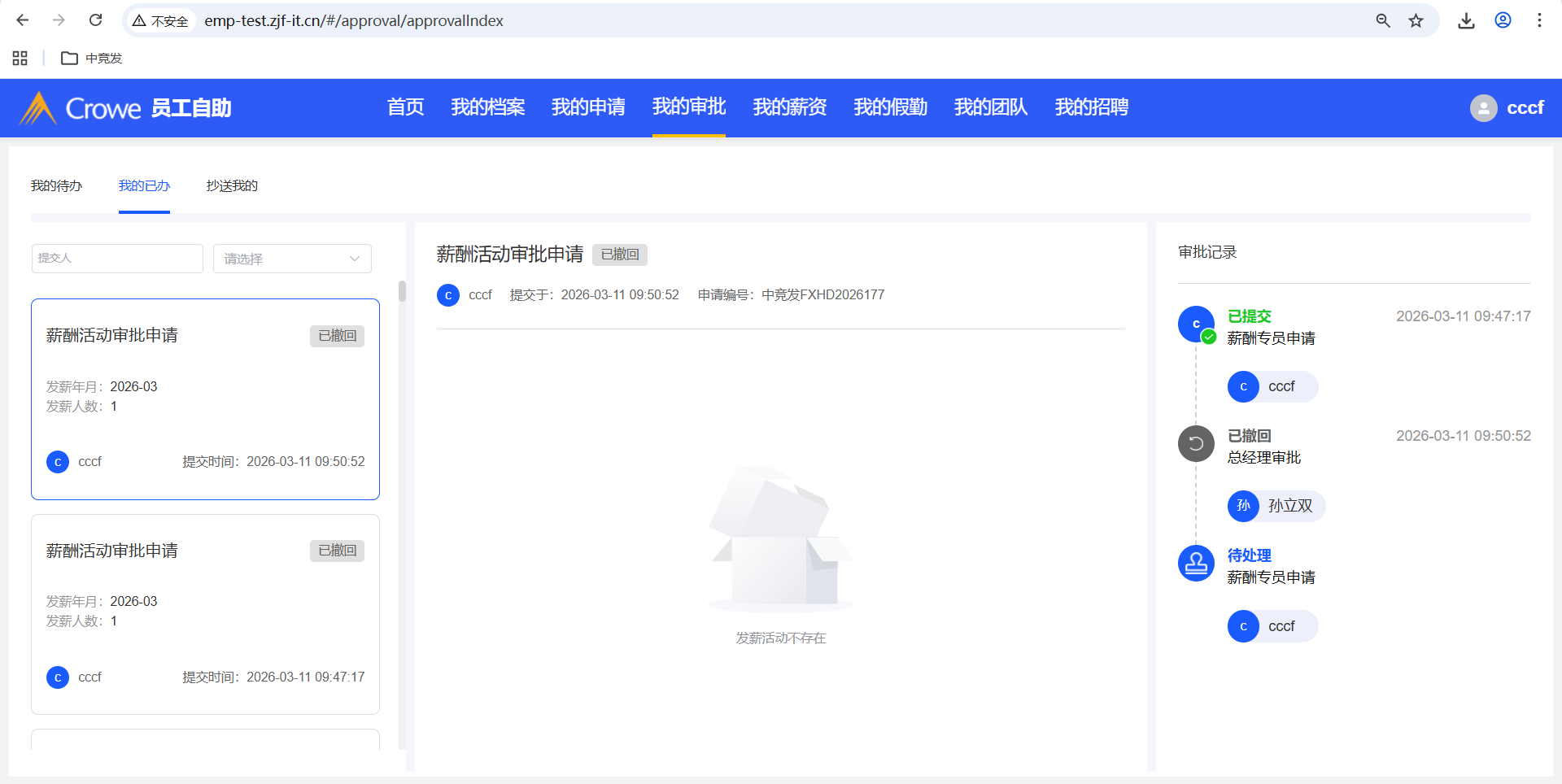Select the request card submitted at 09:47:17
The width and height of the screenshot is (1562, 784).
[x=205, y=615]
